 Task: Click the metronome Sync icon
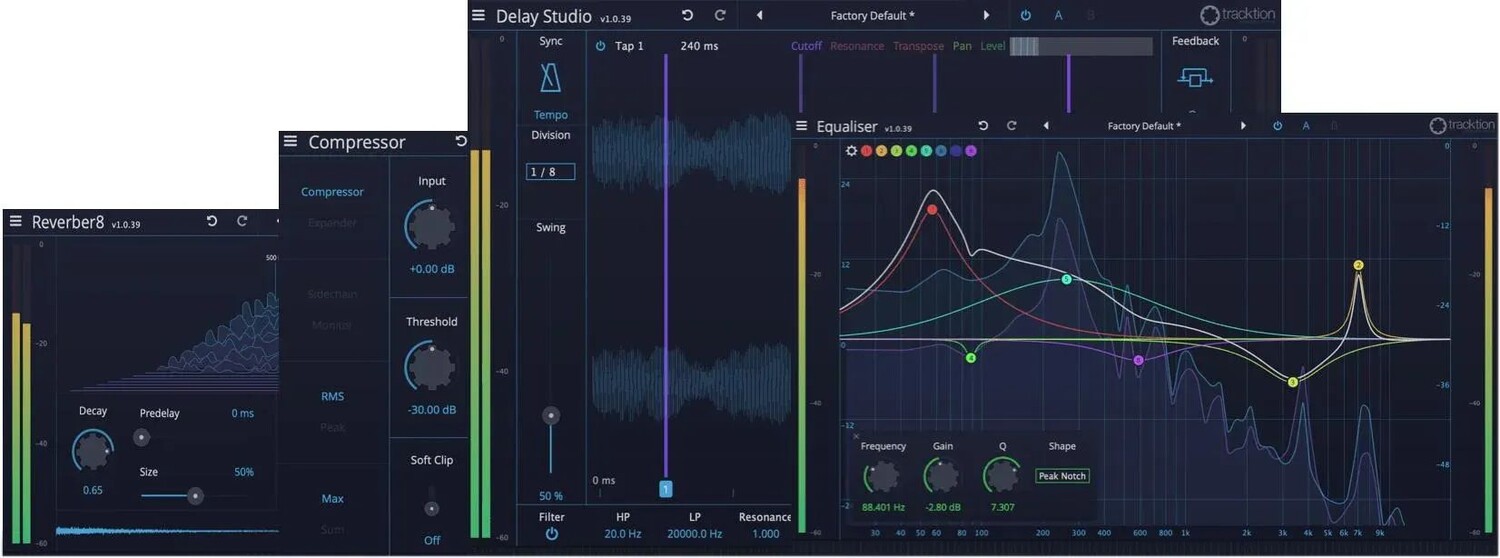(551, 78)
